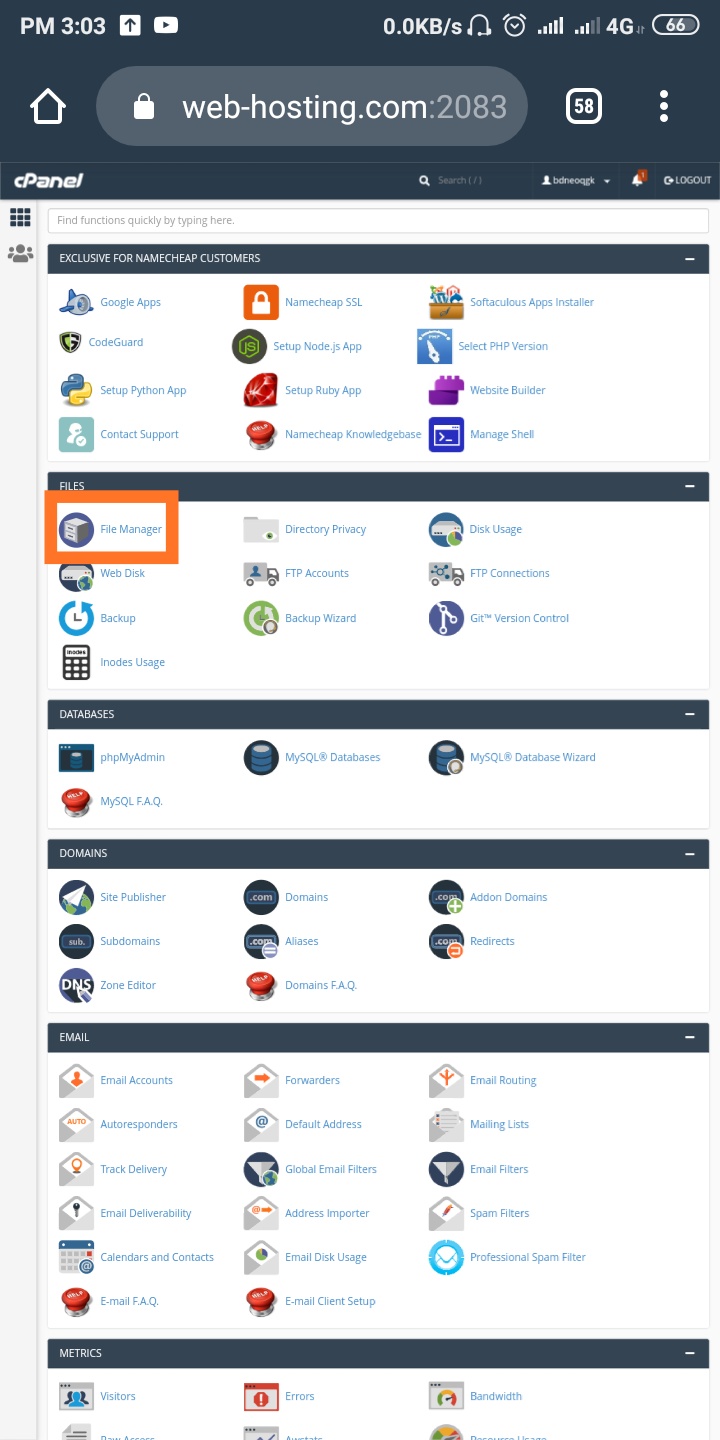This screenshot has height=1440, width=720.
Task: Tap the browser address bar
Action: click(x=312, y=106)
